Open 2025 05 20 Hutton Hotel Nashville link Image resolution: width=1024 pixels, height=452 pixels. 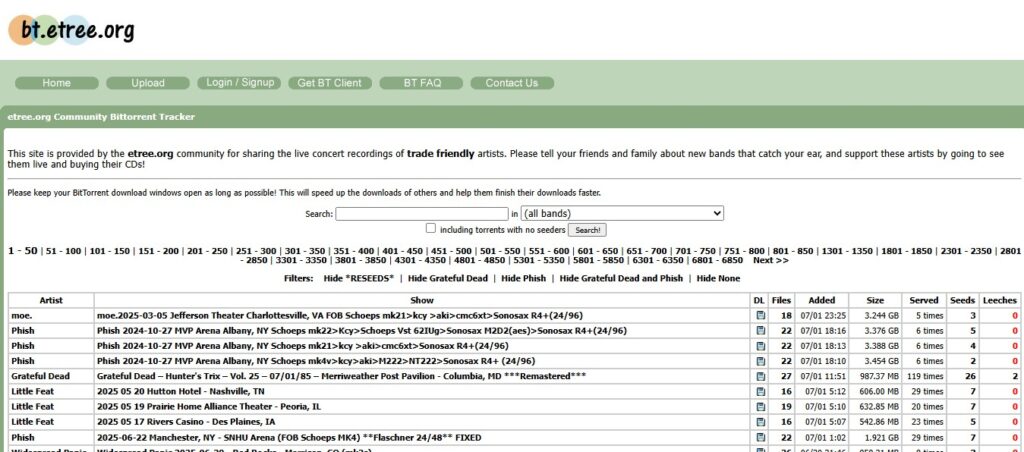[181, 391]
